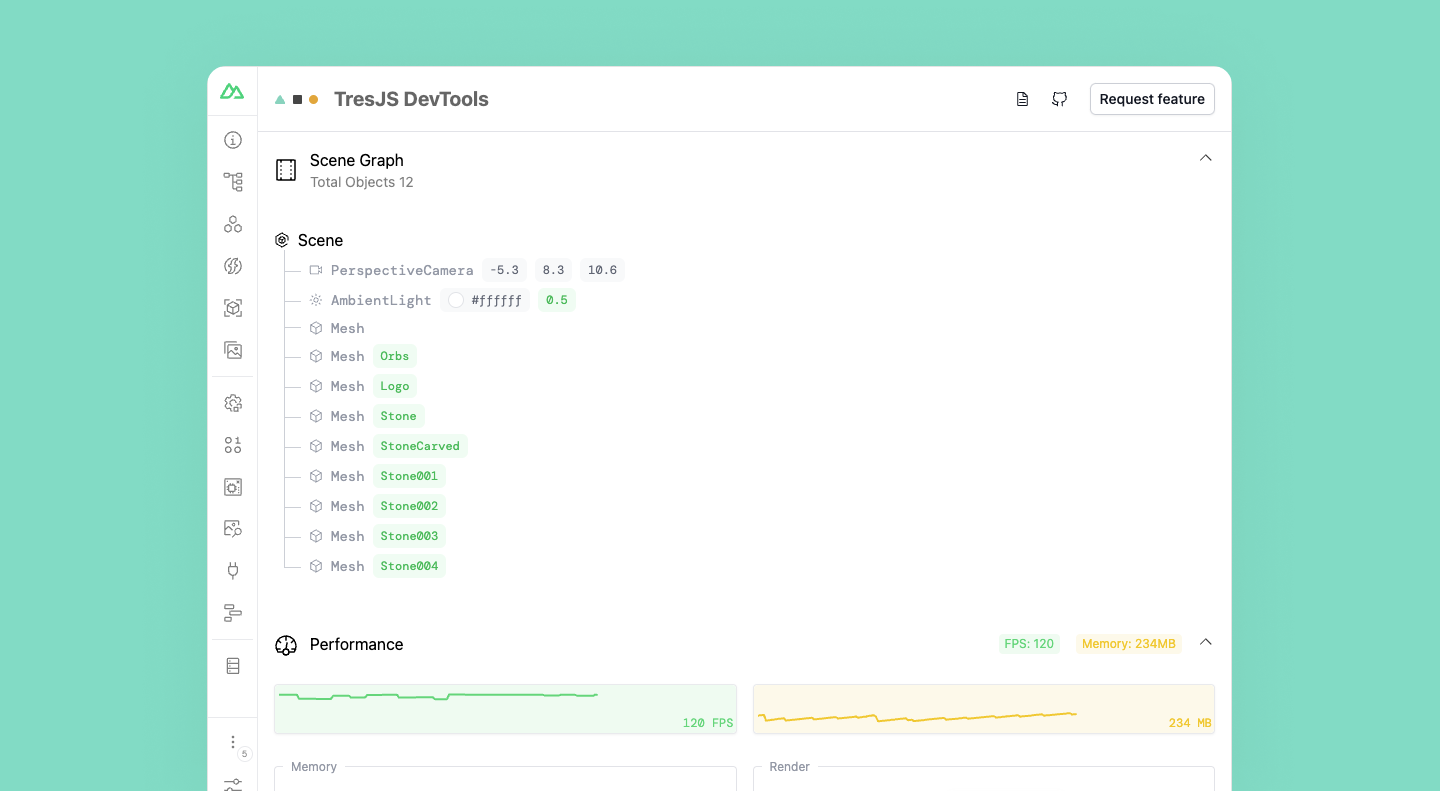
Task: Select the PerspectiveCamera tree row
Action: [467, 270]
